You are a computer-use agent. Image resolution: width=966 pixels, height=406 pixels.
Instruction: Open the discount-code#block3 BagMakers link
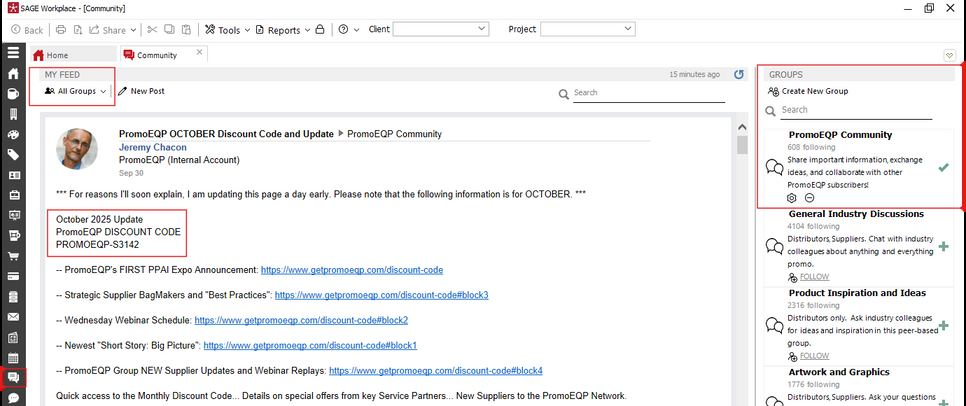pyautogui.click(x=381, y=295)
